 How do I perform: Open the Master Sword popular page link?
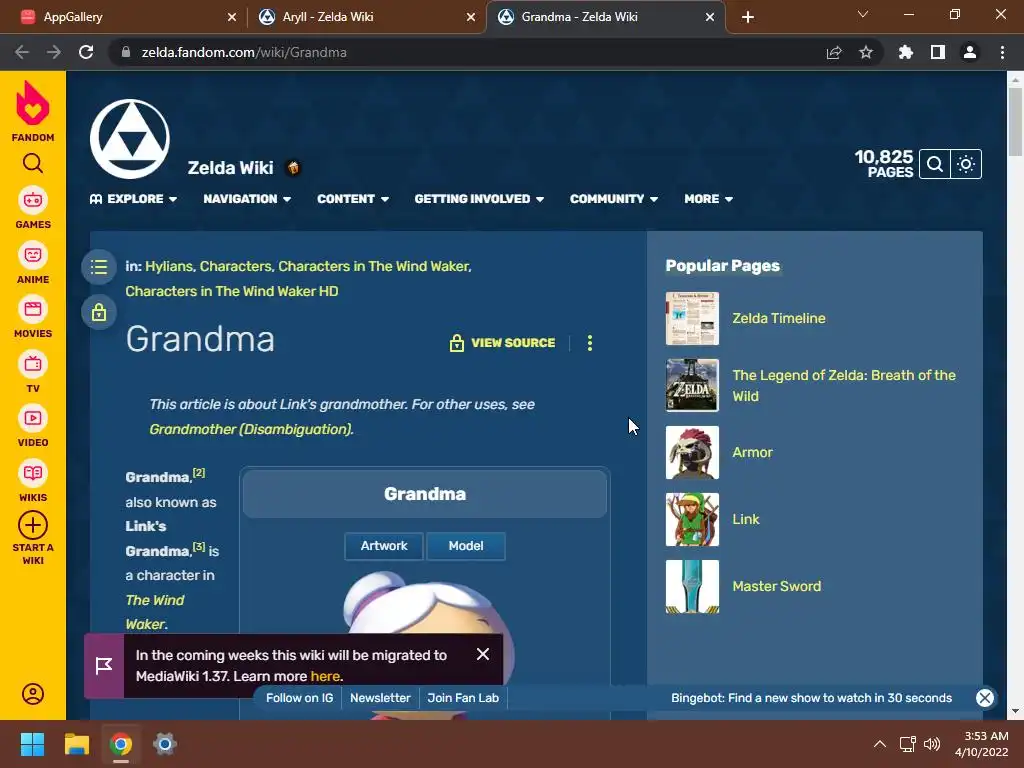(x=776, y=586)
